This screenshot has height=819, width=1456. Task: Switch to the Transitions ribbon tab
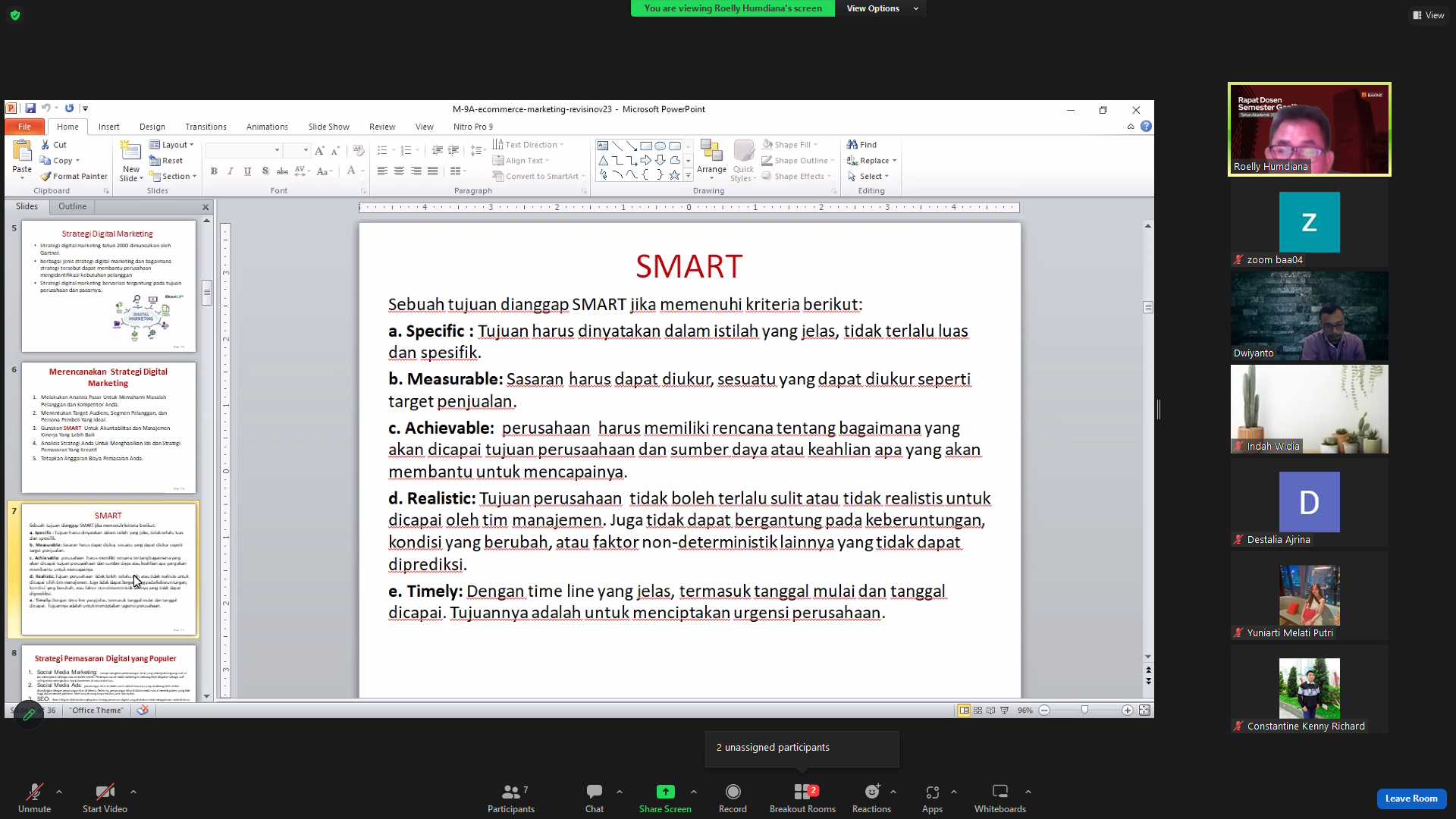point(206,127)
